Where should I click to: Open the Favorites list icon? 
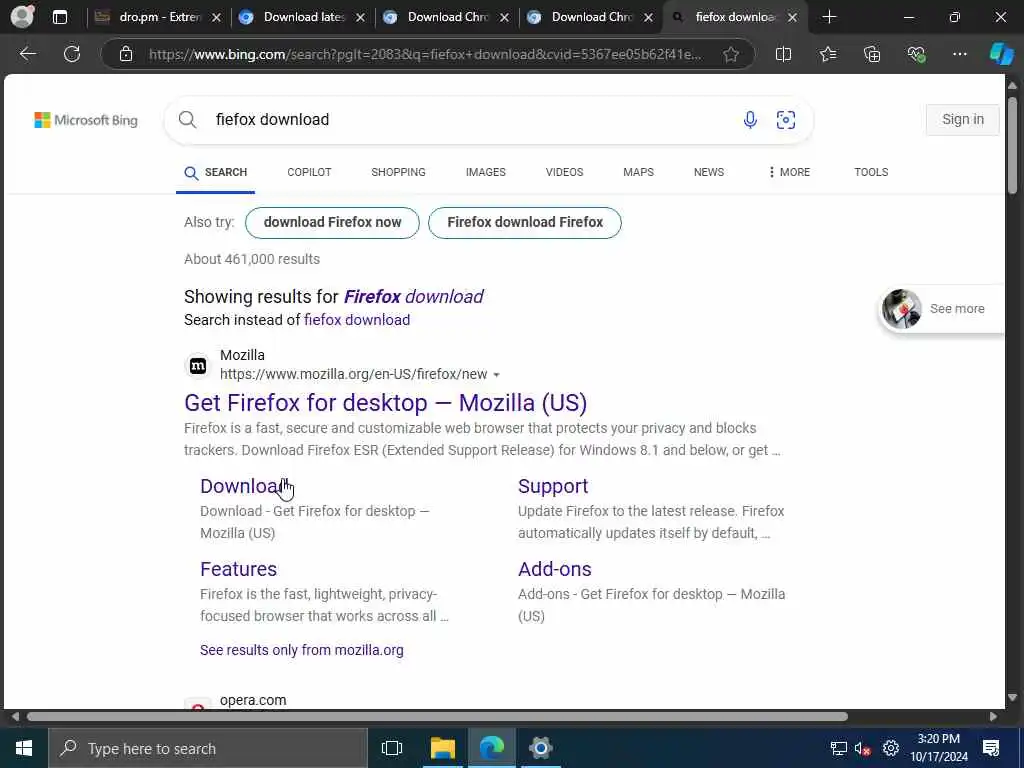828,54
